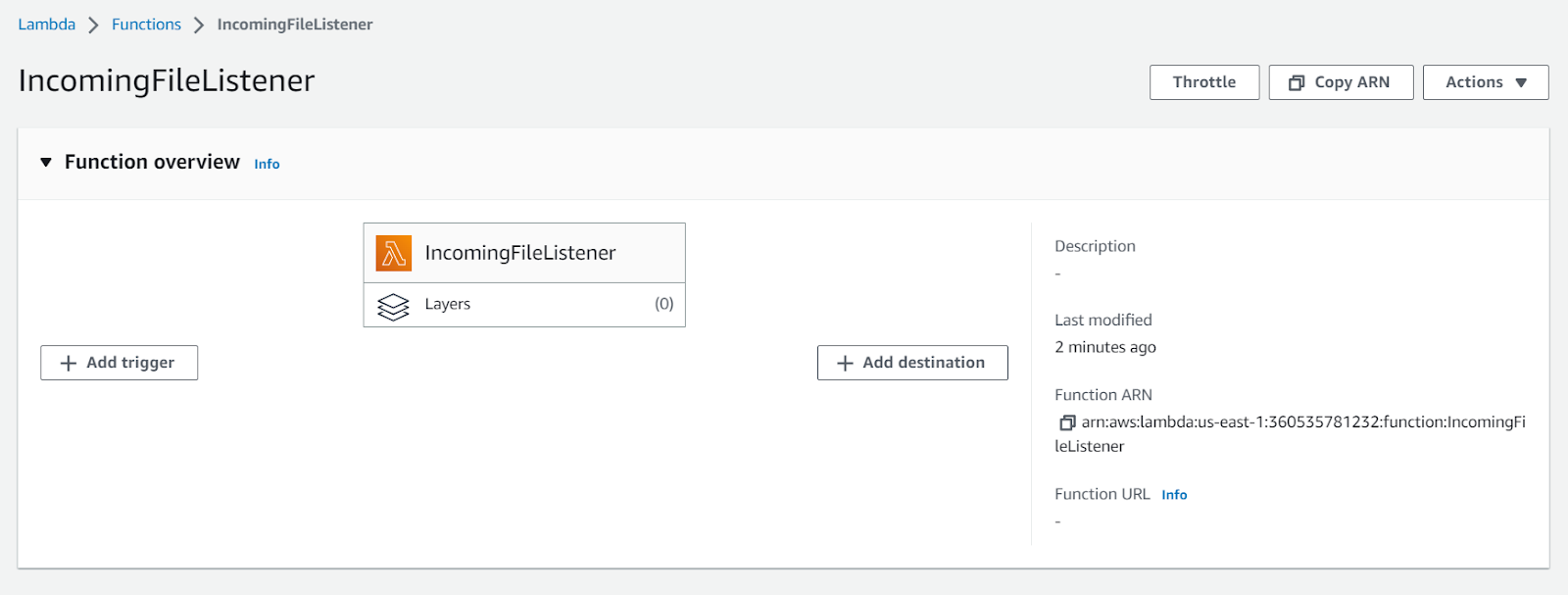Click copy icon beside Function ARN
Image resolution: width=1568 pixels, height=595 pixels.
pyautogui.click(x=1067, y=422)
